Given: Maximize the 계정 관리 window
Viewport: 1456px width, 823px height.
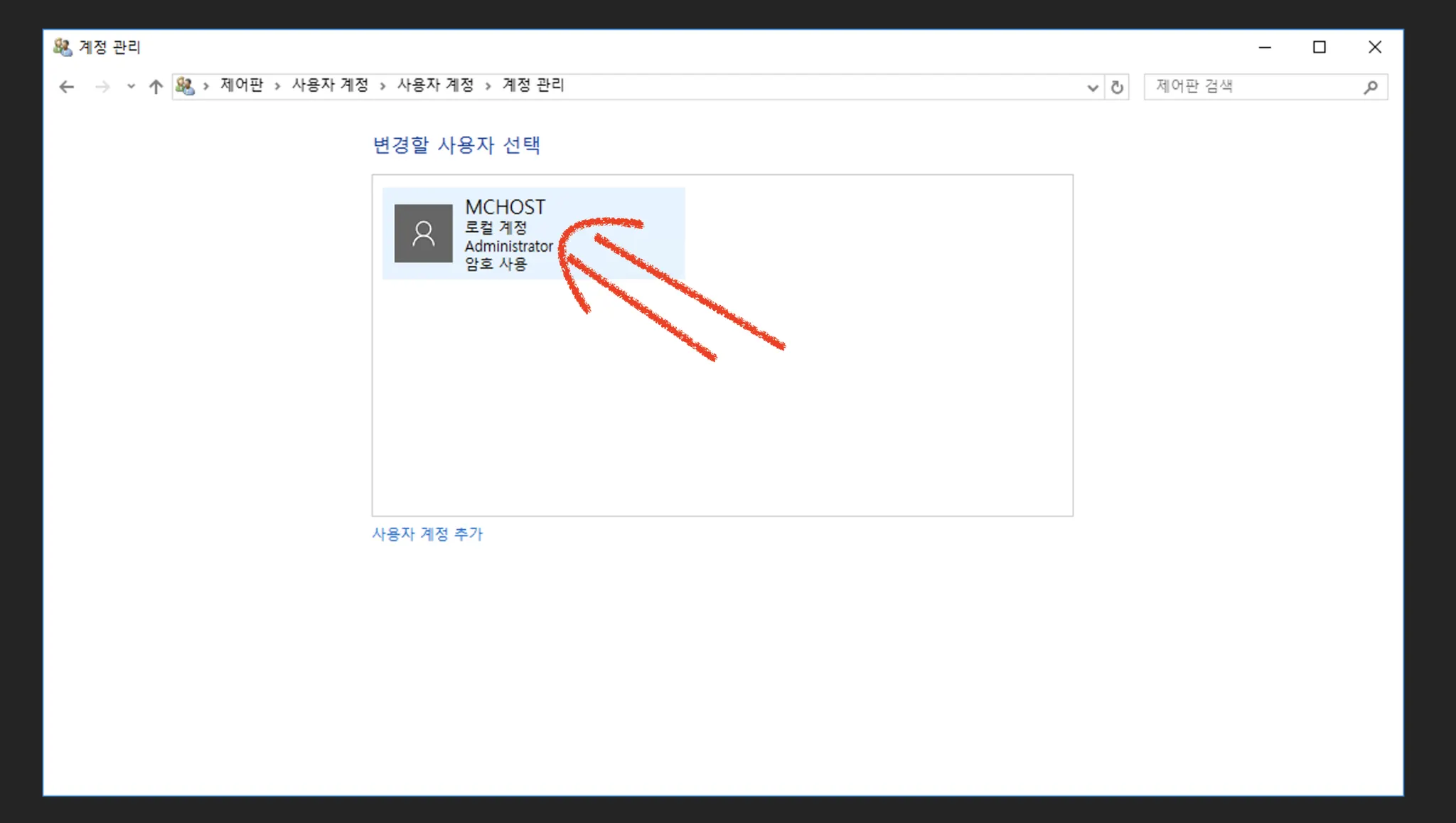Looking at the screenshot, I should (1319, 47).
